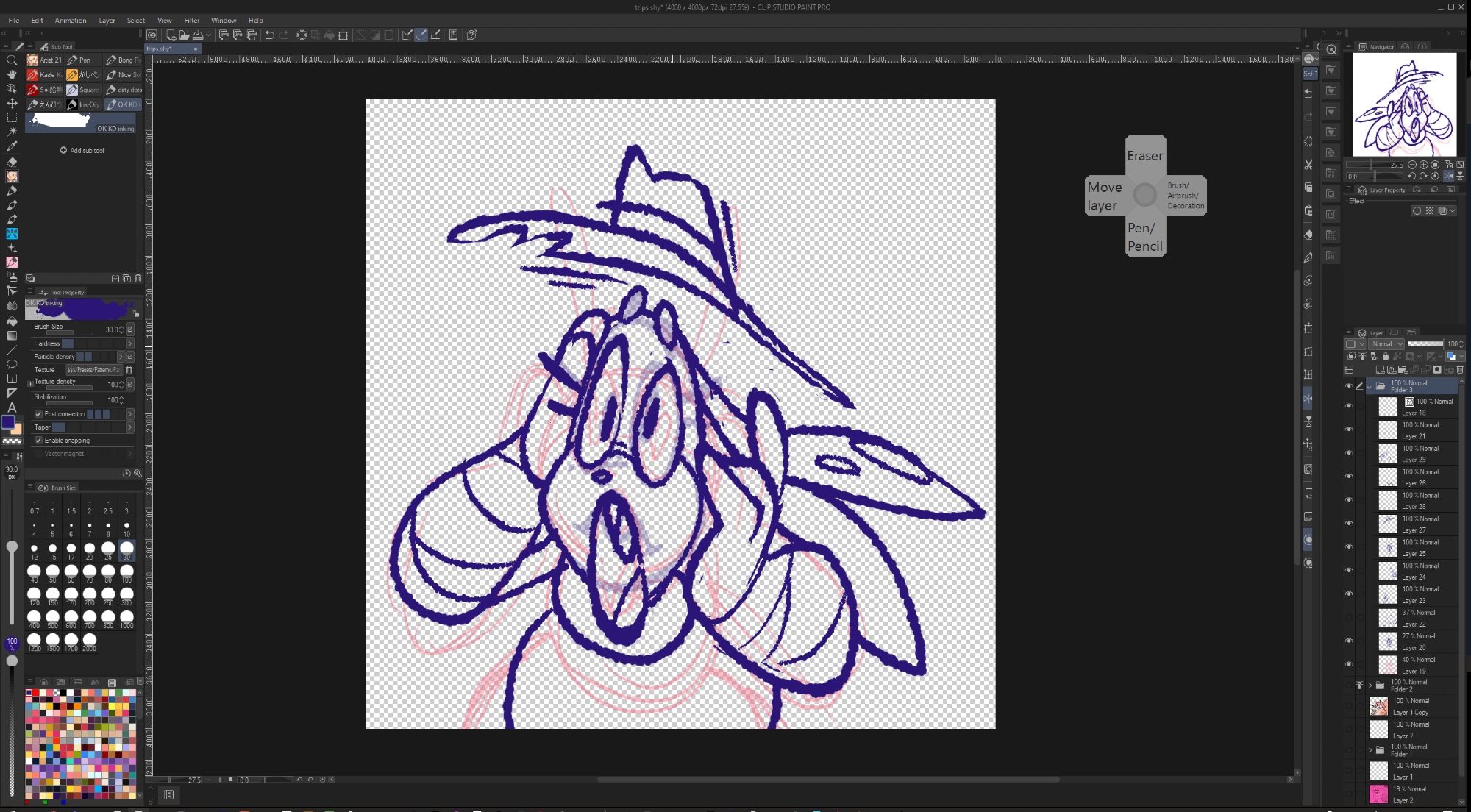Open the Animation menu
The height and width of the screenshot is (812, 1471).
(x=71, y=21)
